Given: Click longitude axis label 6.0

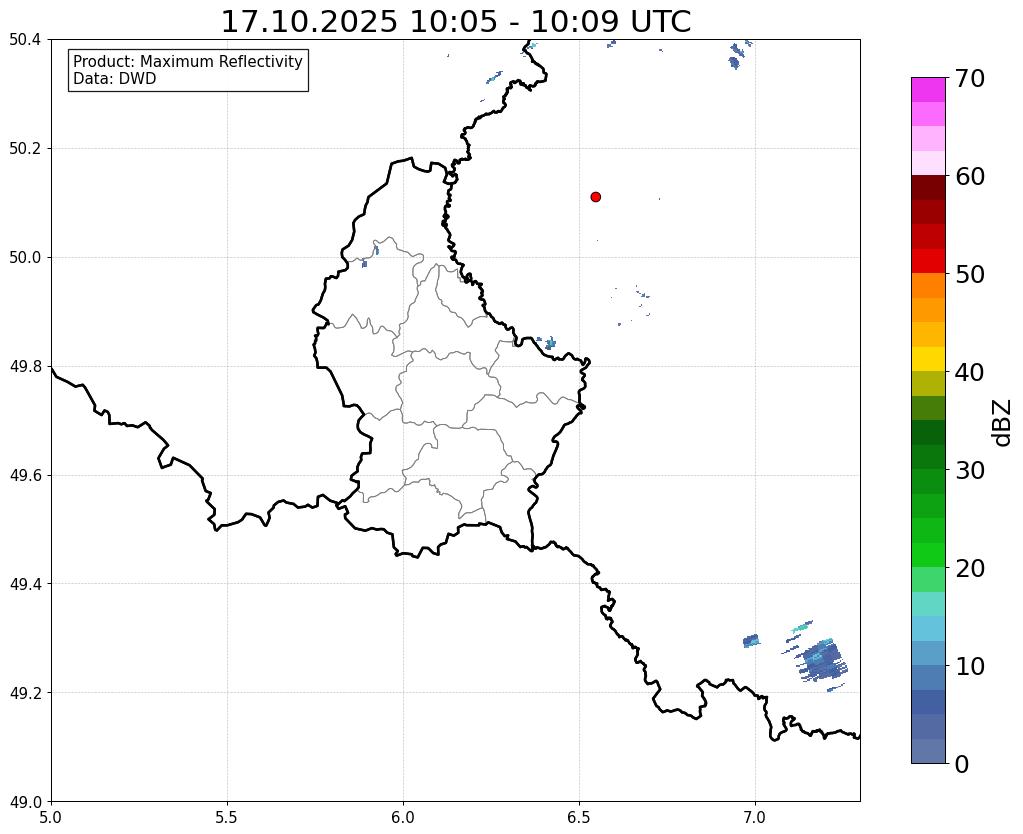Looking at the screenshot, I should tap(403, 817).
